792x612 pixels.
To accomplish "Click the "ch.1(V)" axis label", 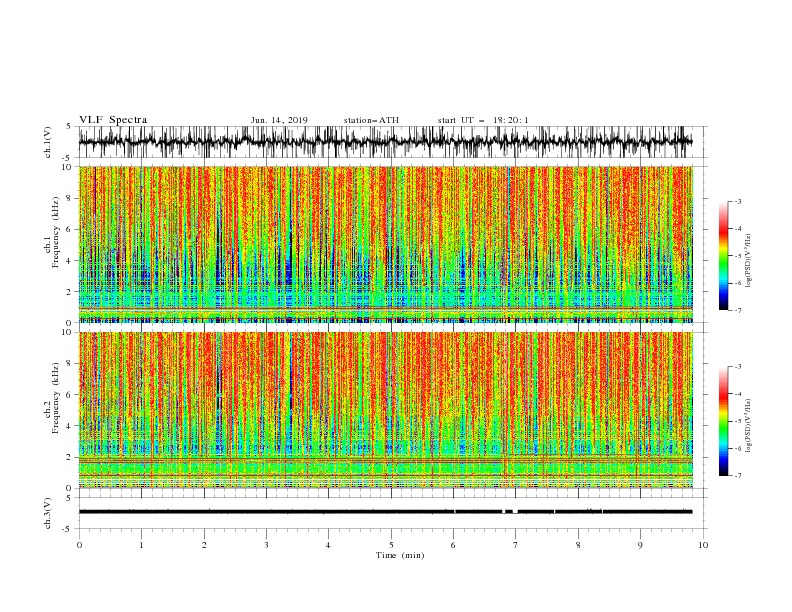I will coord(48,142).
